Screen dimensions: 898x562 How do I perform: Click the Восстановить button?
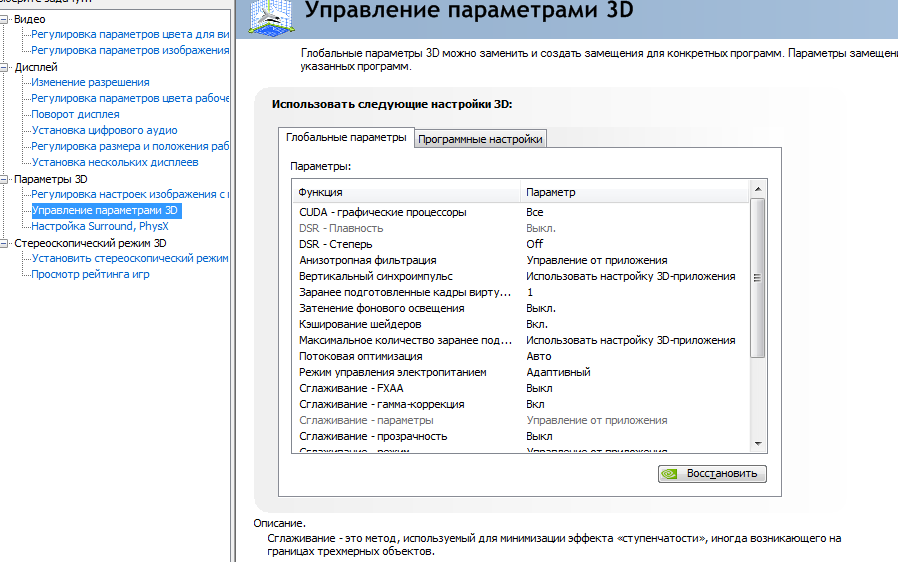(712, 474)
